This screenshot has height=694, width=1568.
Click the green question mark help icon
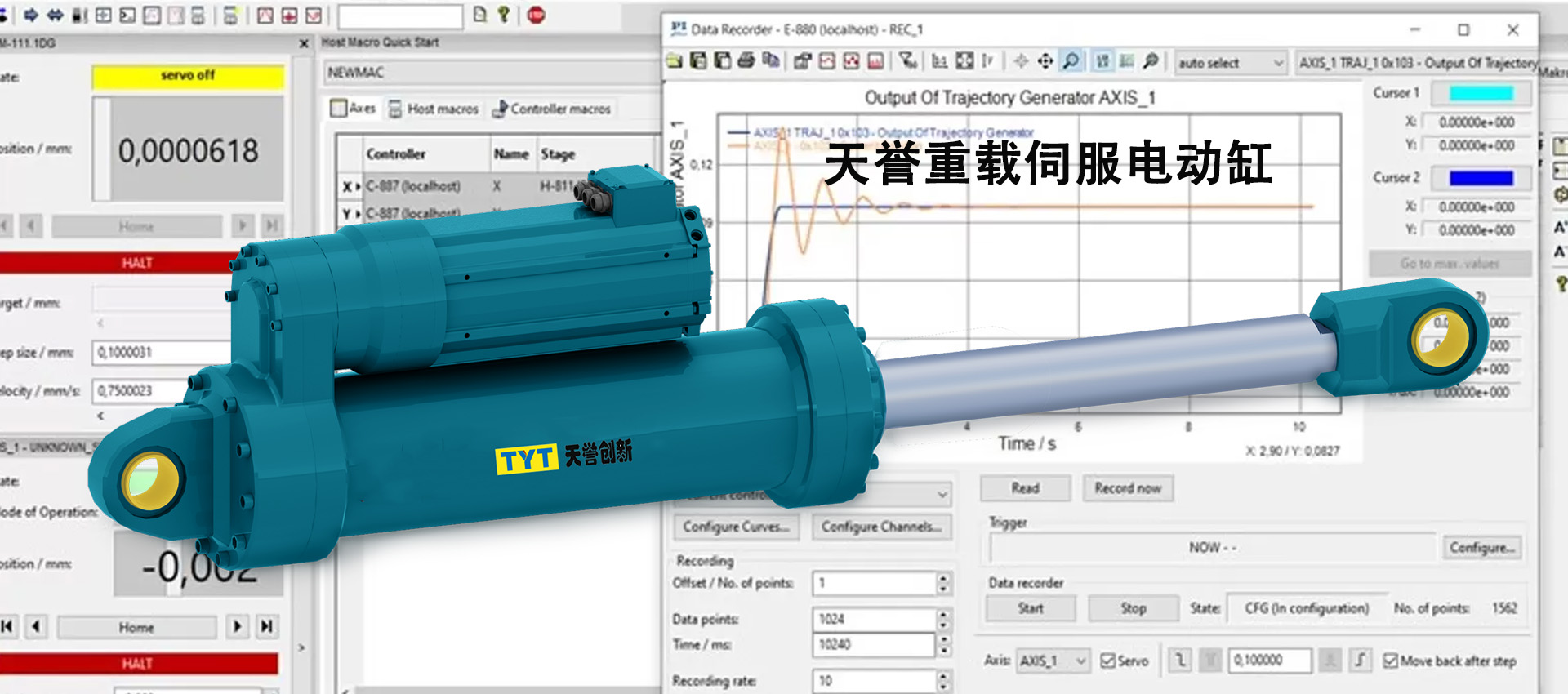click(504, 15)
